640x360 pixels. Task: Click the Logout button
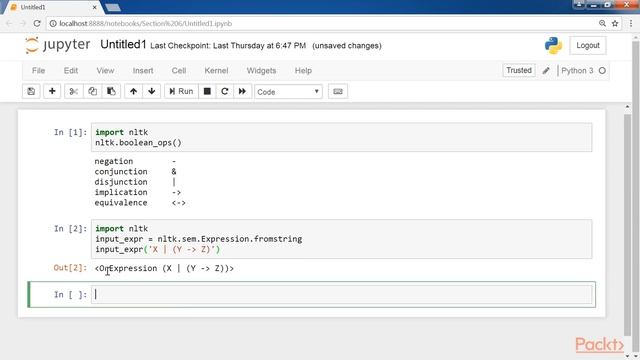point(588,45)
